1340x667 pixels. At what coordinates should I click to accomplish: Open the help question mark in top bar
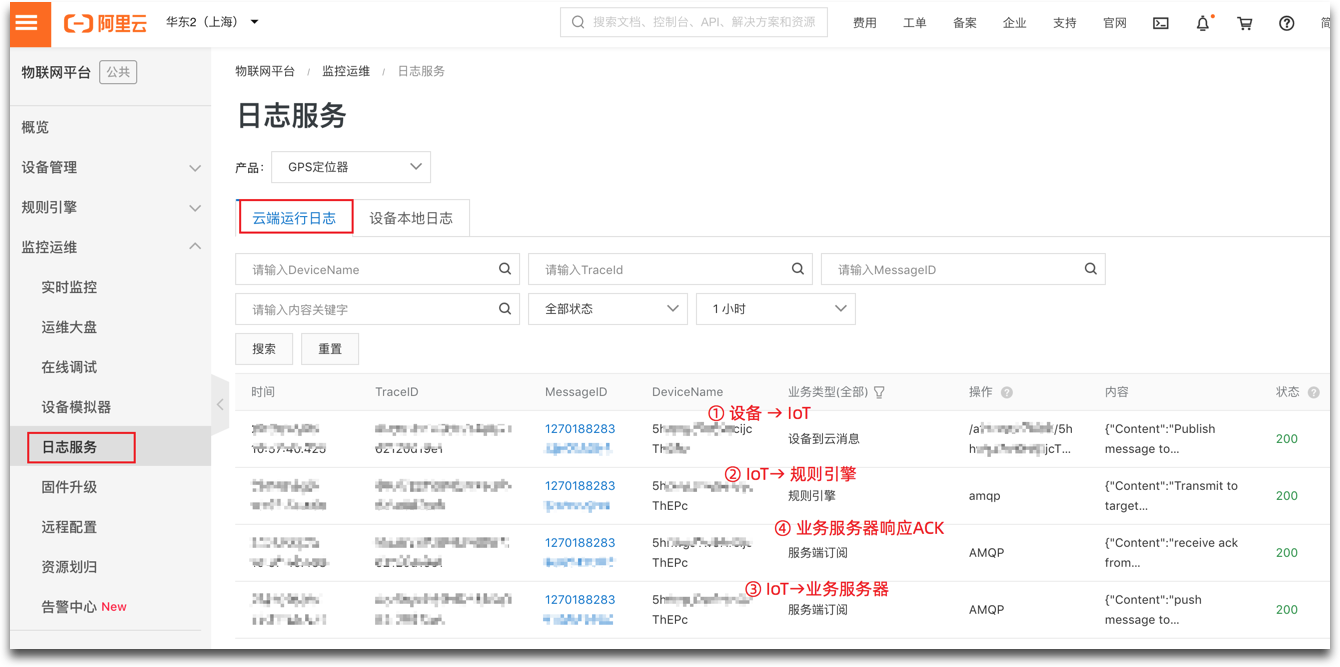point(1287,23)
